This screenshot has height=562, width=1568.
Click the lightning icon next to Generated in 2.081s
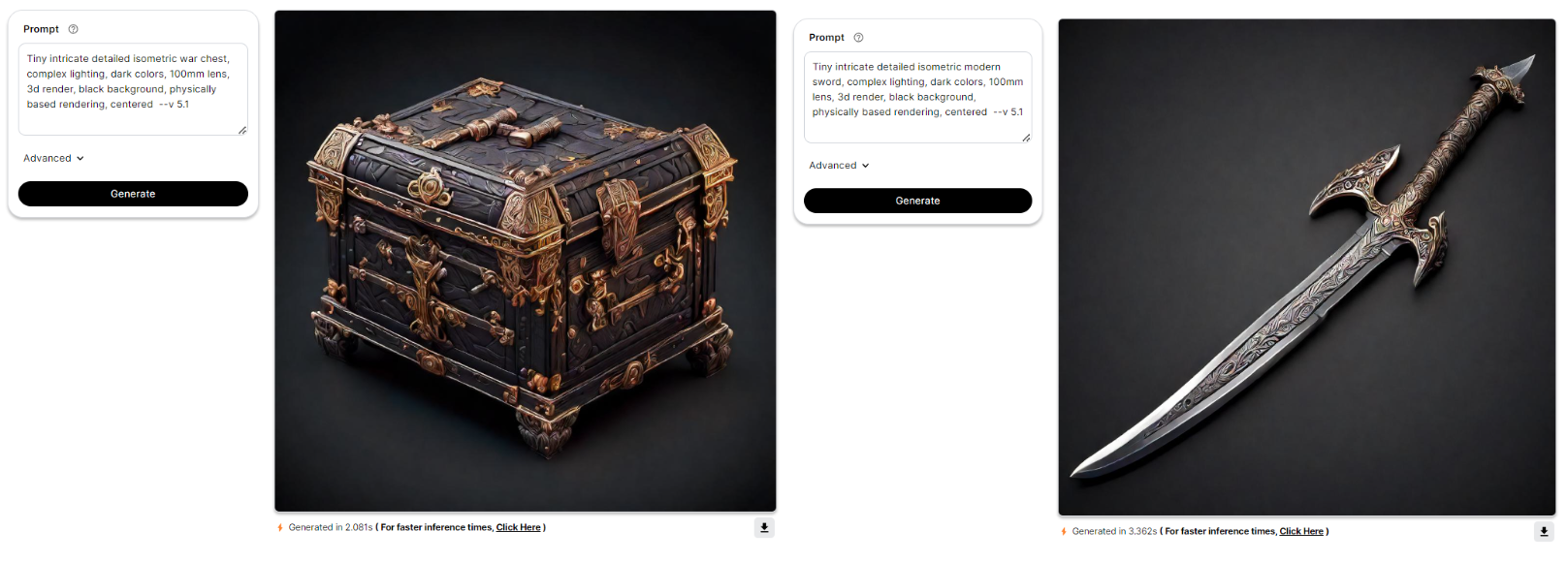tap(280, 528)
